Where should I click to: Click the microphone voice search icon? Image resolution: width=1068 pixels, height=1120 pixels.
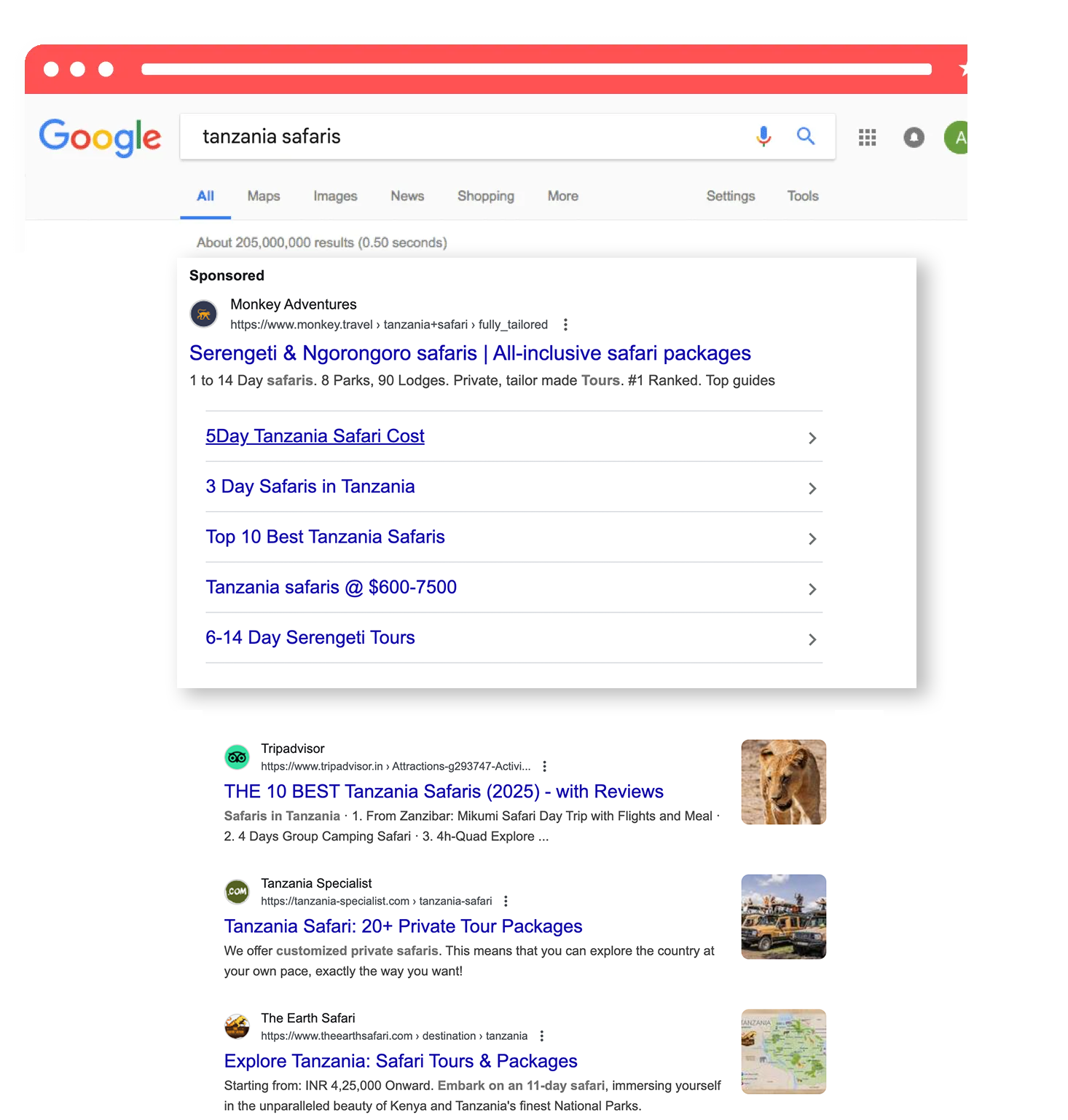click(763, 136)
